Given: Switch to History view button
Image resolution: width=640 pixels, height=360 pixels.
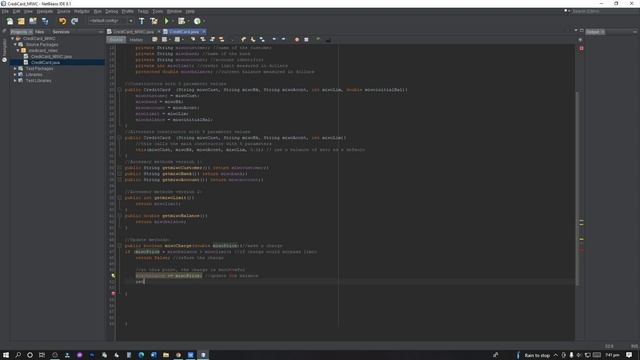Looking at the screenshot, I should pyautogui.click(x=136, y=40).
